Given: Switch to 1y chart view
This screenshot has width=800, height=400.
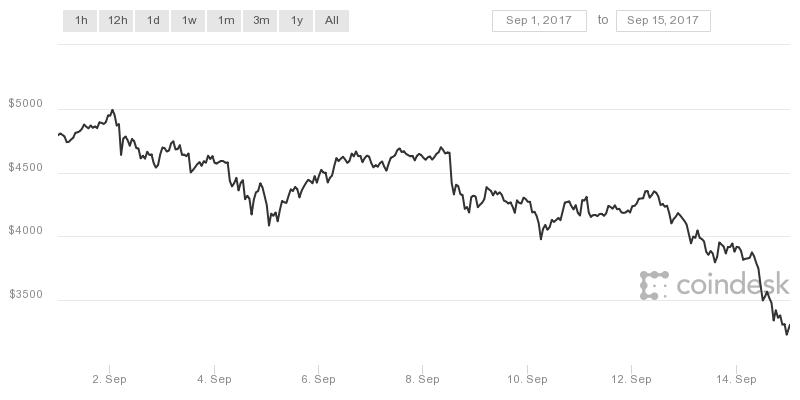Looking at the screenshot, I should 297,21.
